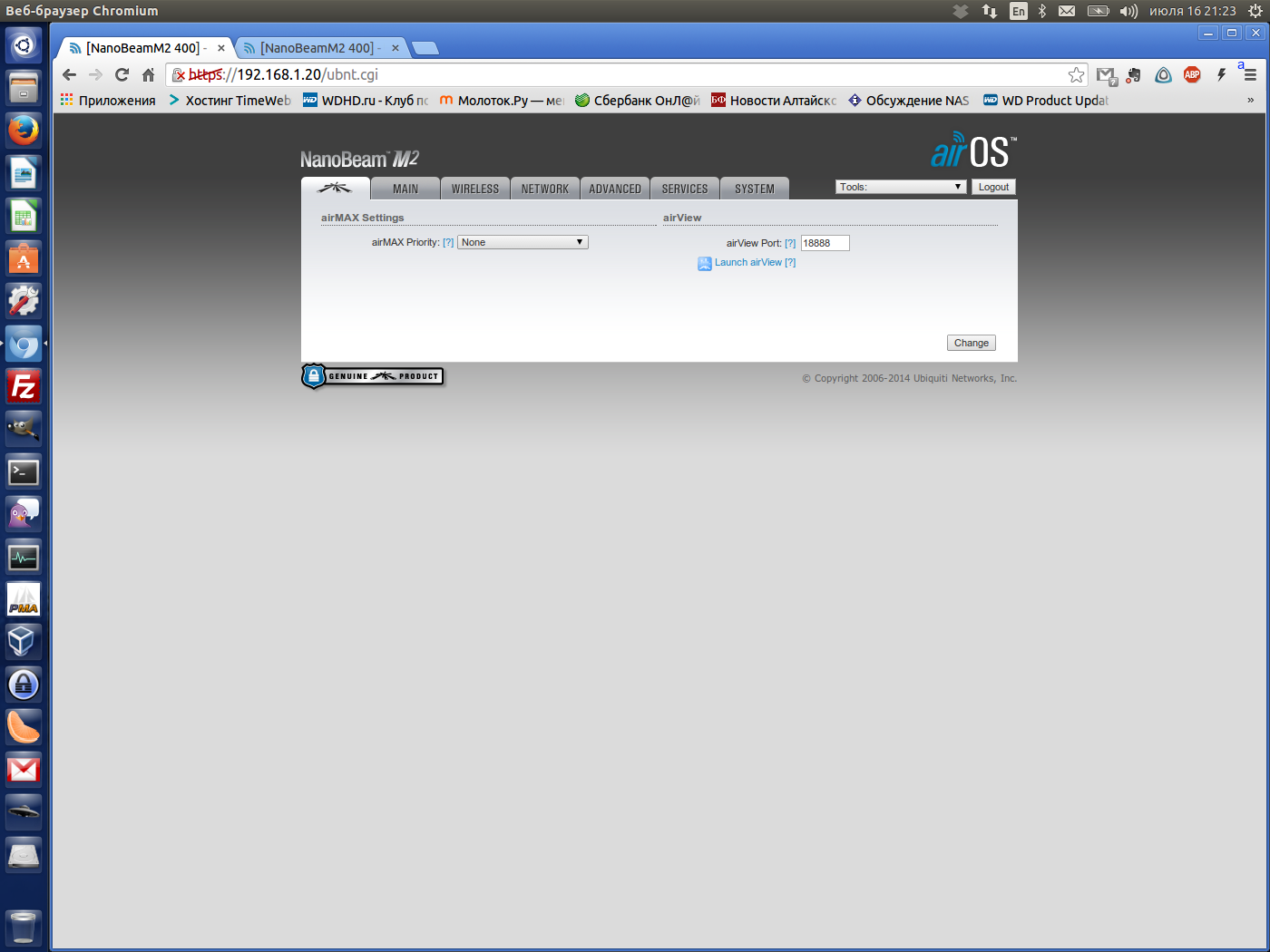Launch VirtualBox from the launcher
The image size is (1270, 952).
(x=24, y=642)
